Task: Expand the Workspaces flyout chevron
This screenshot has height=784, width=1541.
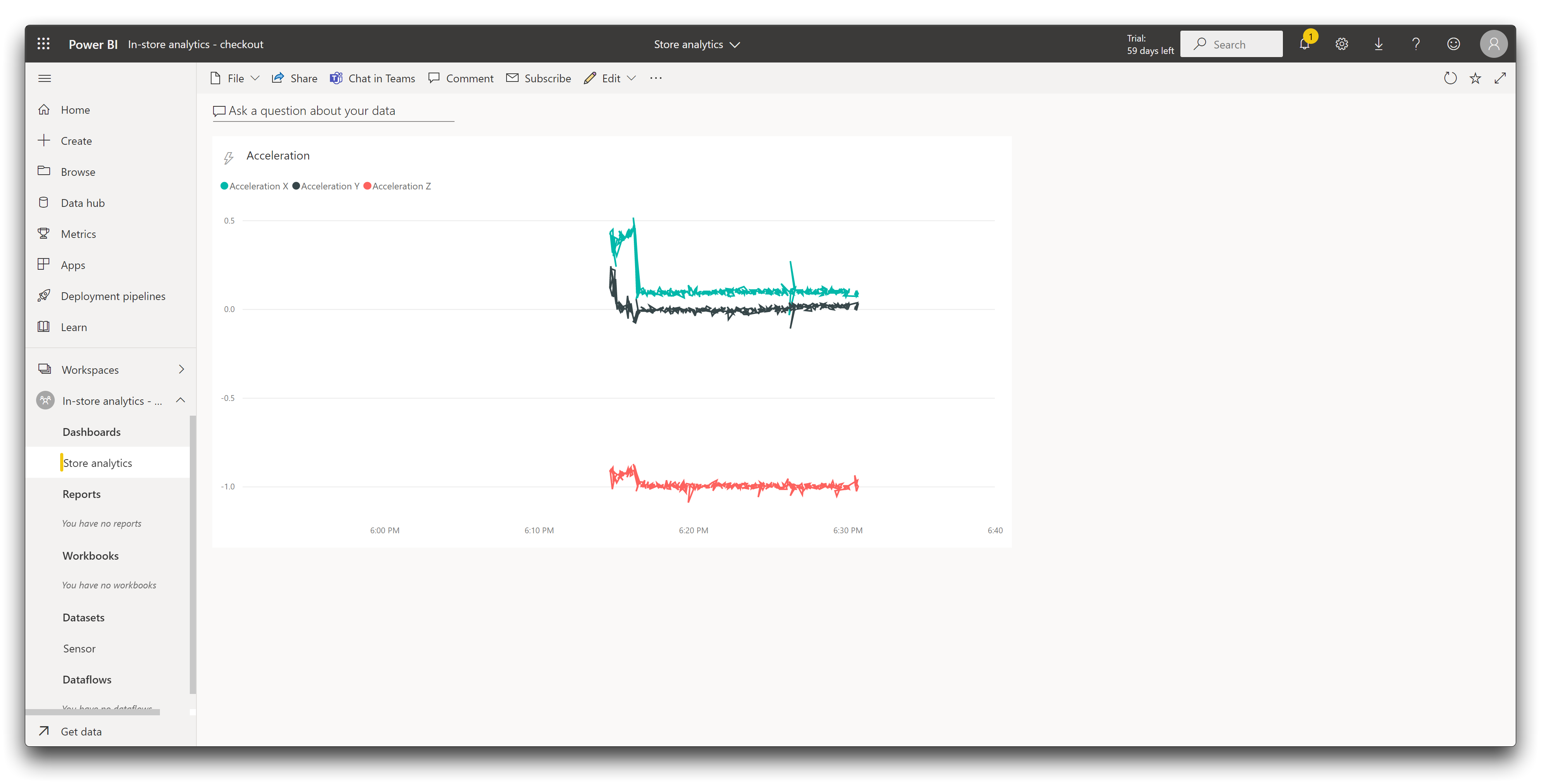Action: click(x=181, y=369)
